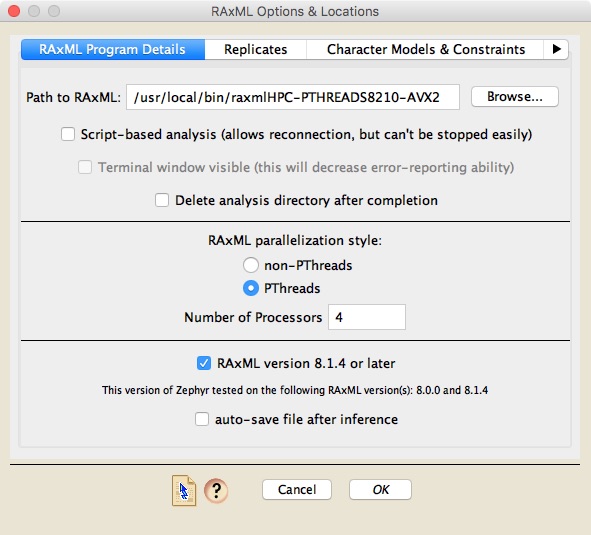The height and width of the screenshot is (535, 591).
Task: Click the document-with-cursor explanation icon
Action: pos(184,491)
